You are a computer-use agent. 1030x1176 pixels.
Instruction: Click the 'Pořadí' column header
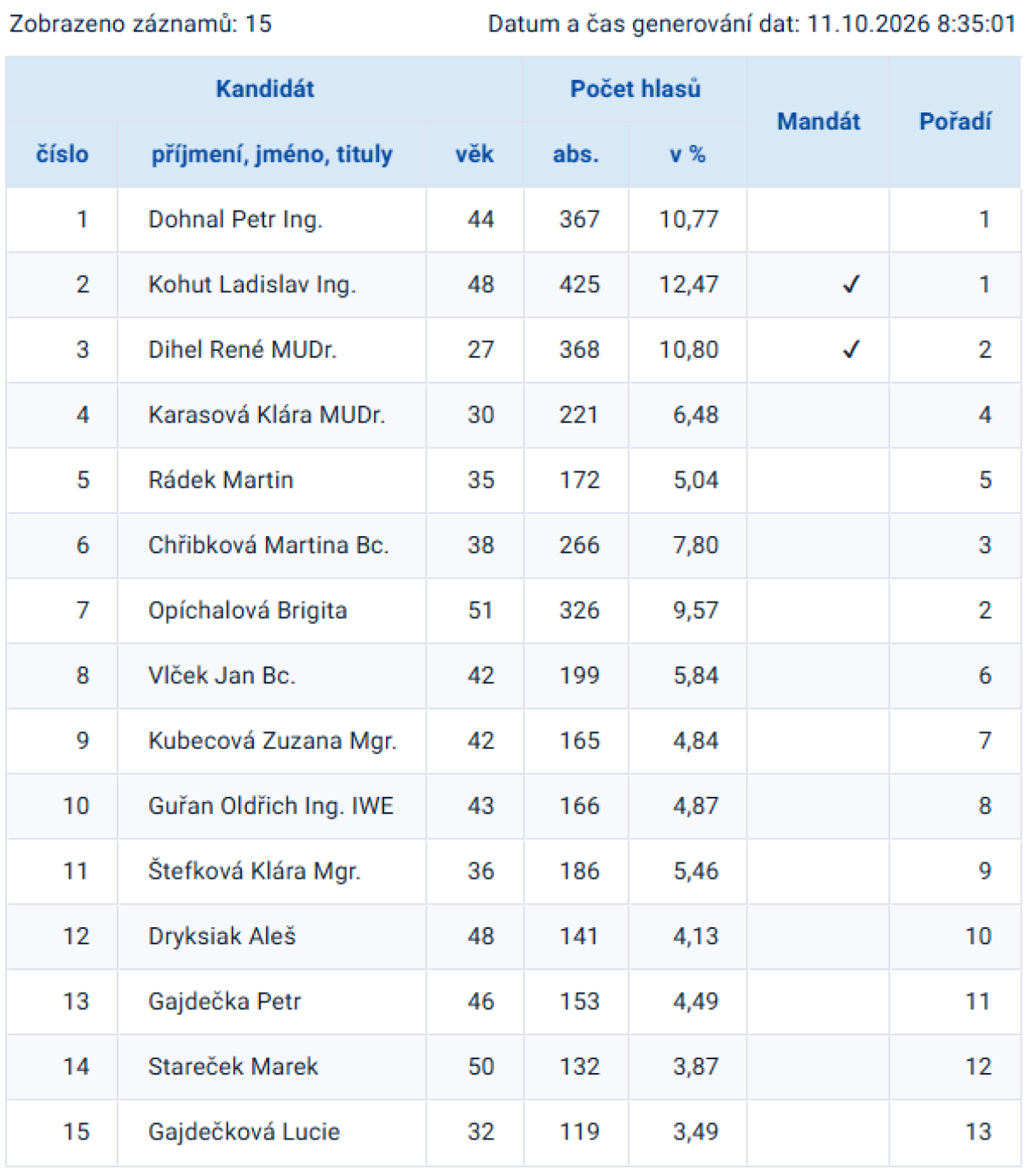pyautogui.click(x=955, y=122)
